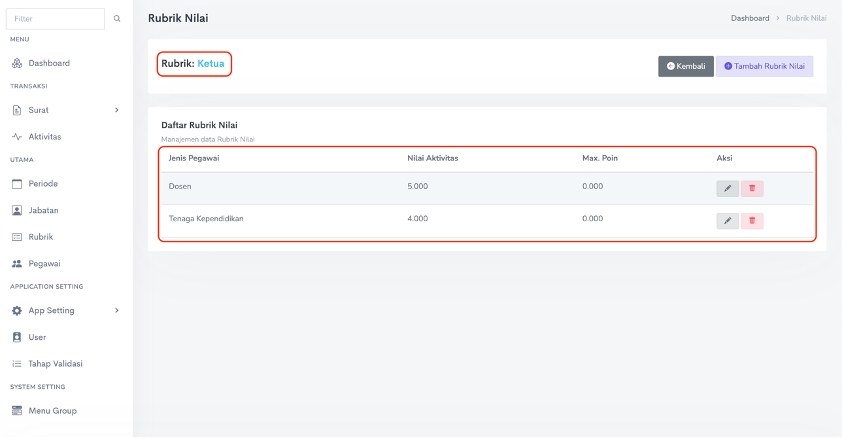Open the Jabatan sidebar entry
Screen dimensions: 842x438
click(x=42, y=210)
